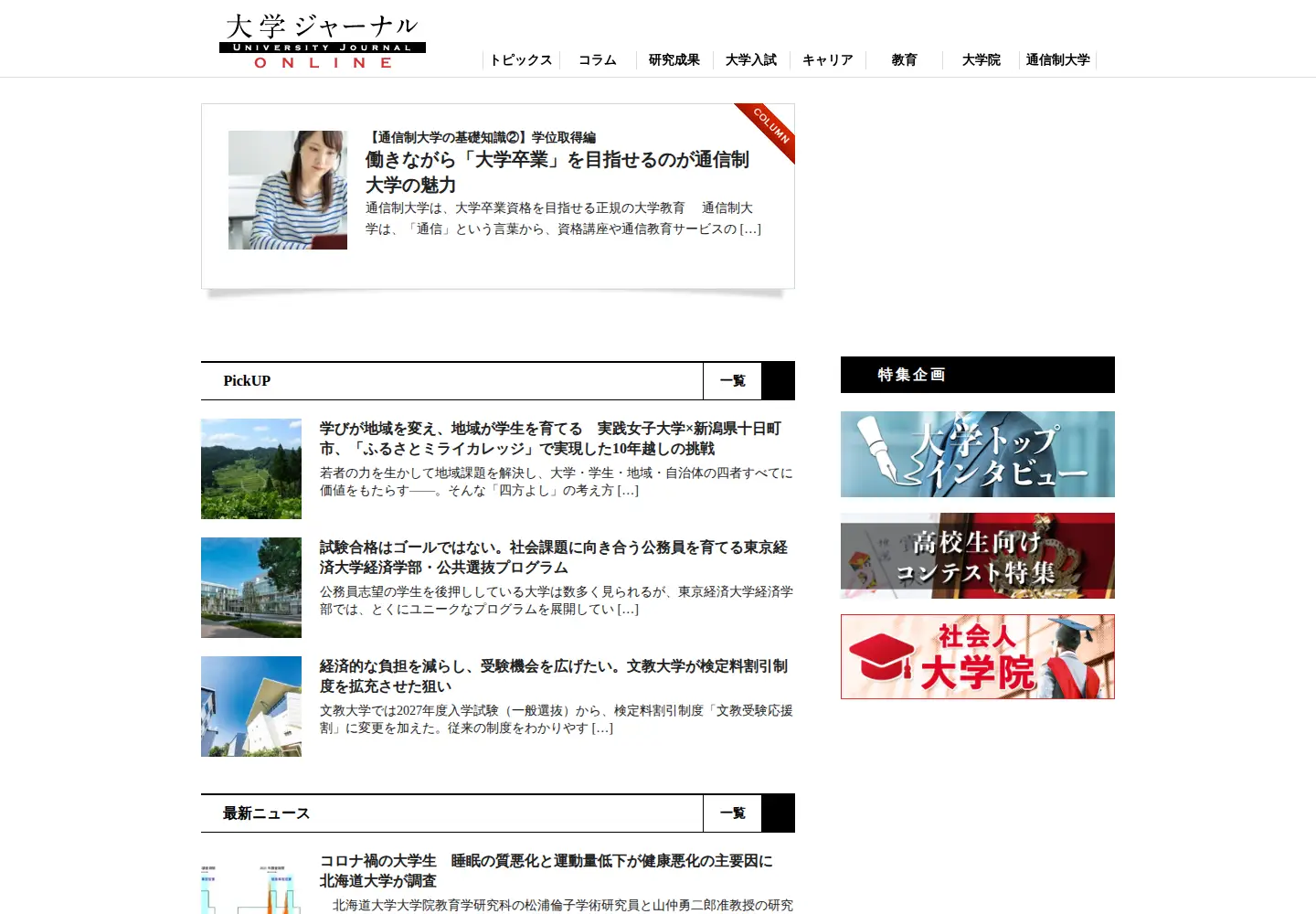The image size is (1316, 914).
Task: Open the 東京経済大学経済学部 article headline
Action: (x=554, y=558)
